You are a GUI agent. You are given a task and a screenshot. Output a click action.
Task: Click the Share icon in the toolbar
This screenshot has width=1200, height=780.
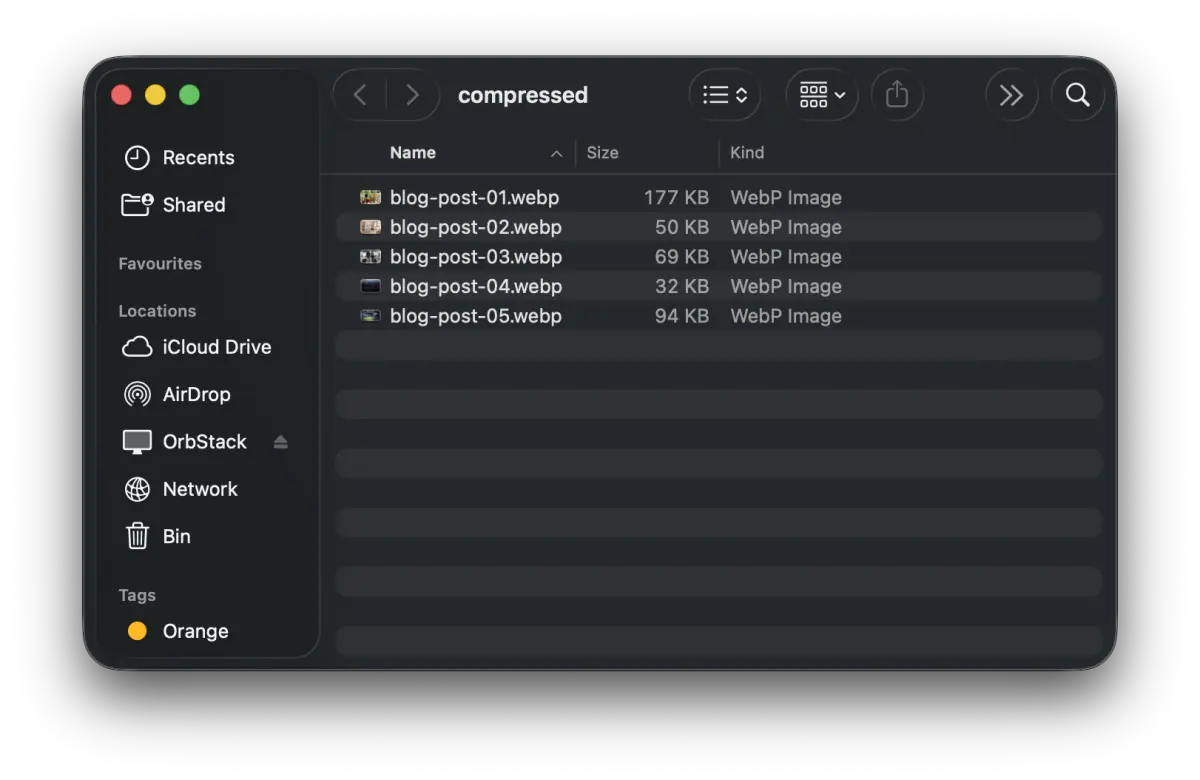click(897, 94)
